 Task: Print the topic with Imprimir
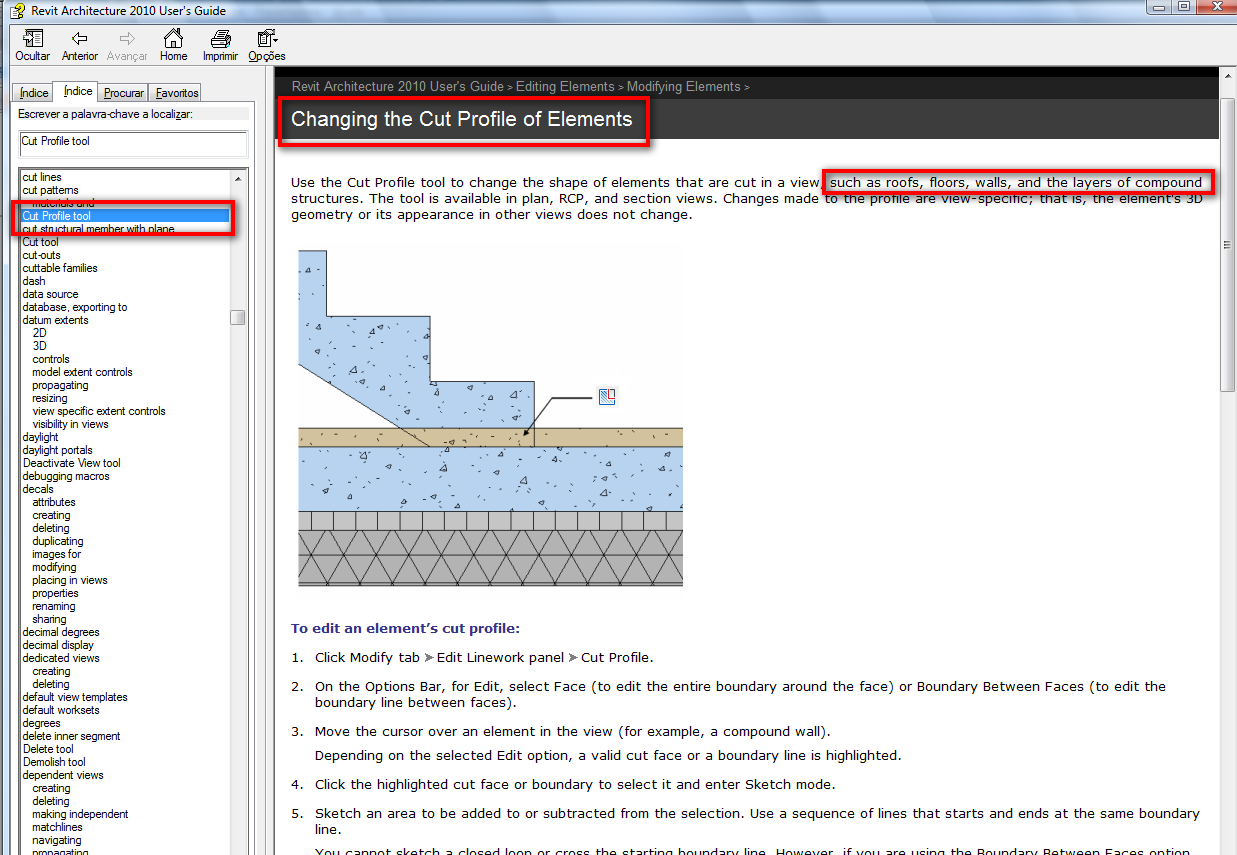(220, 39)
